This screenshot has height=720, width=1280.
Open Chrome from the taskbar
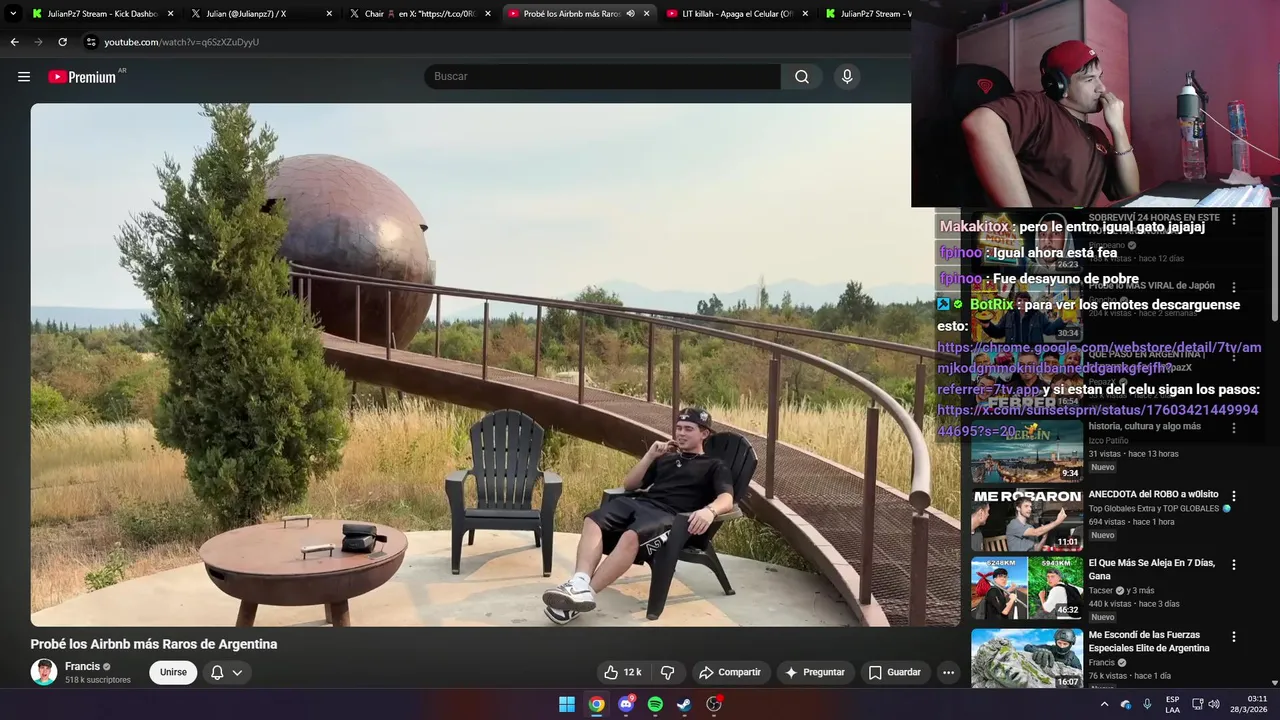tap(596, 704)
